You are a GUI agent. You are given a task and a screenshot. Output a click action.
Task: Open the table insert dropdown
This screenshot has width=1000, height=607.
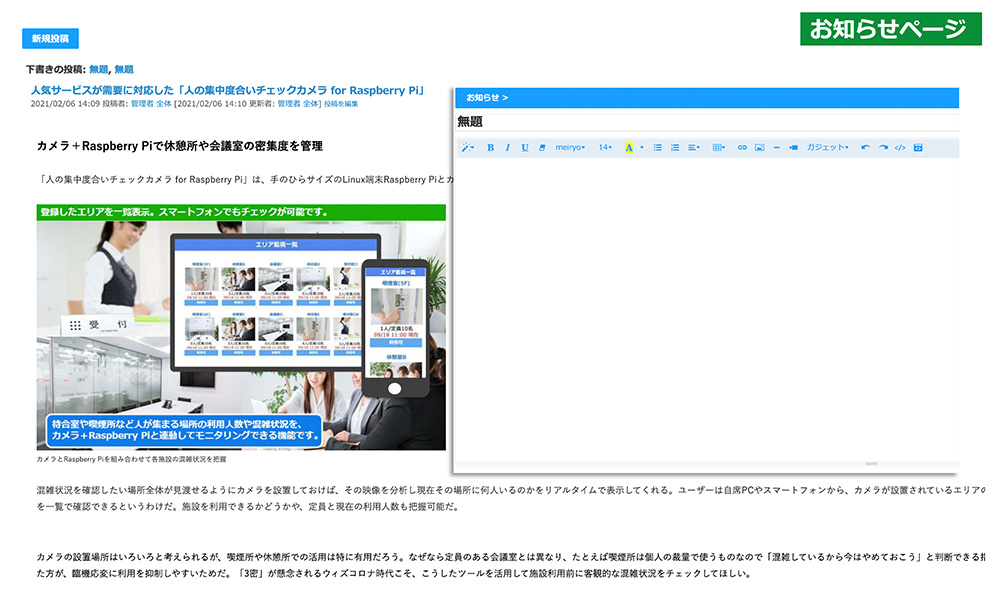tap(719, 147)
